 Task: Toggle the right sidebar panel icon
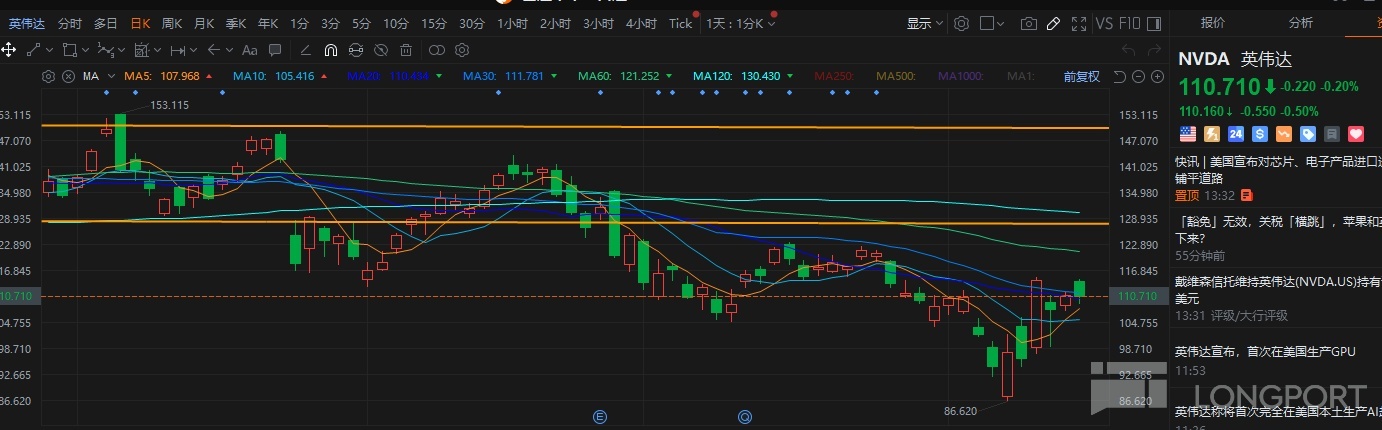(x=1154, y=23)
